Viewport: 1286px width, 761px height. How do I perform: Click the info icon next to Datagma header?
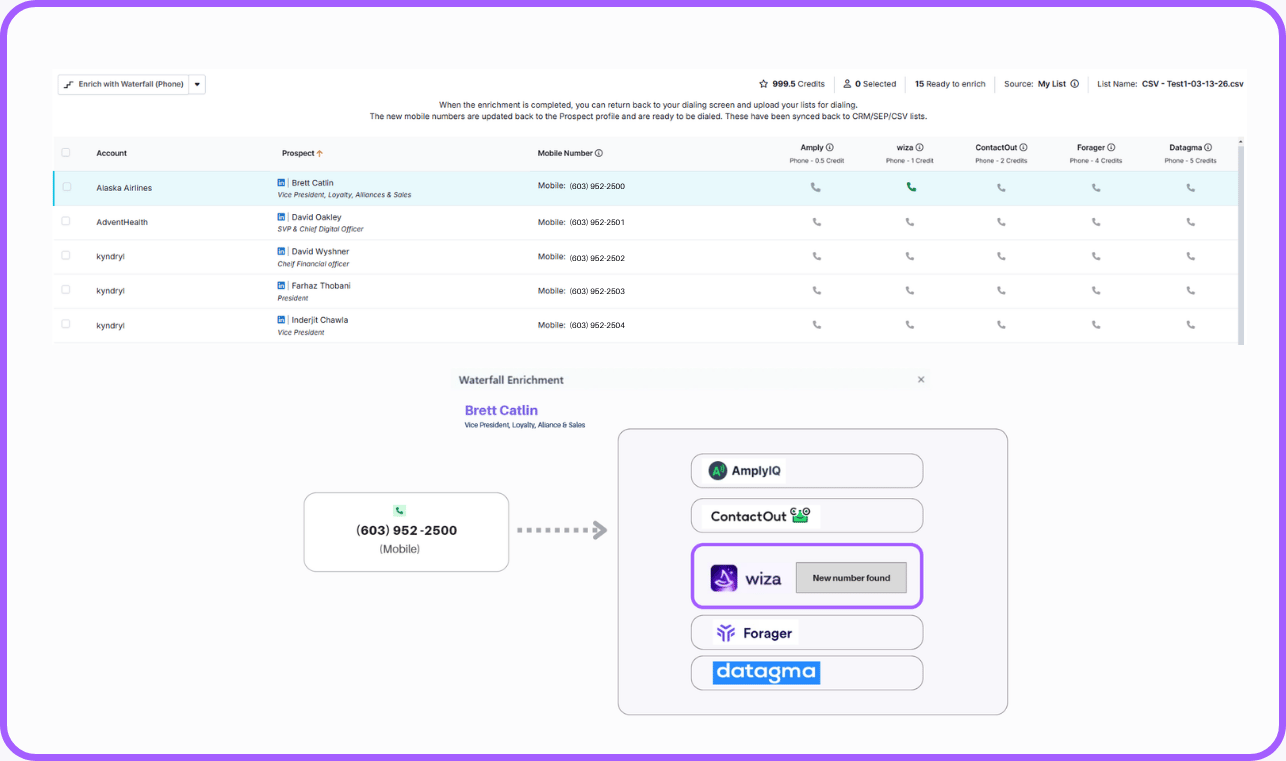(x=1208, y=147)
